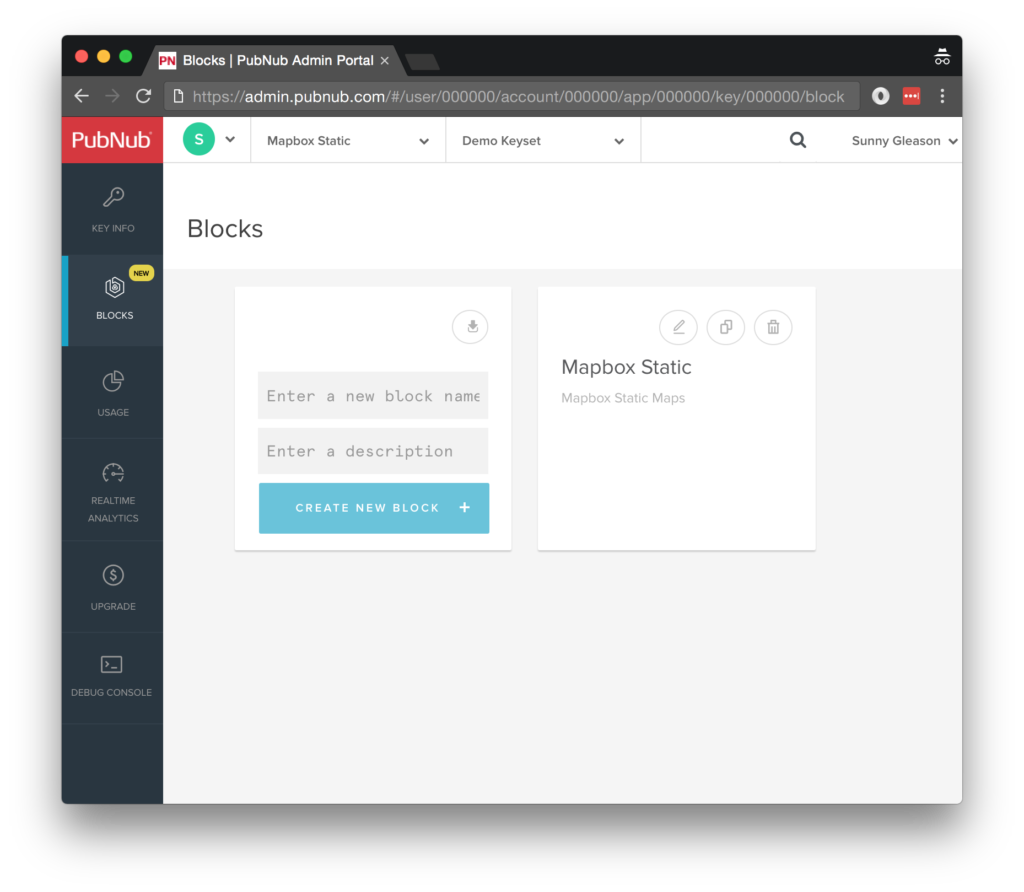The height and width of the screenshot is (892, 1024).
Task: Open the Mapbox Static block card title
Action: point(626,367)
